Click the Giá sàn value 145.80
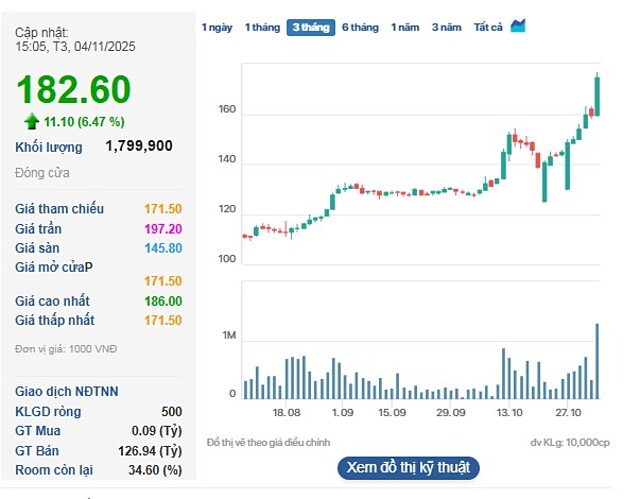 click(x=162, y=248)
